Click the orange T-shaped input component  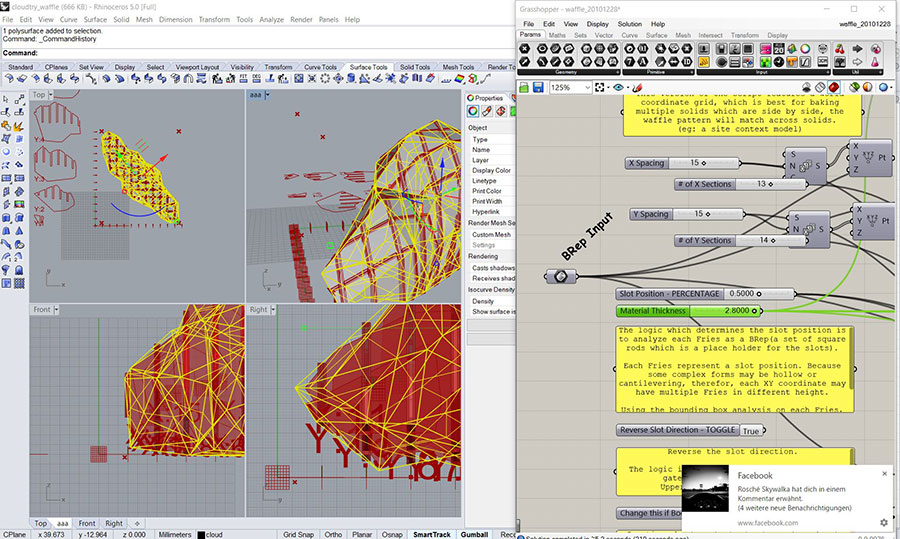[792, 62]
